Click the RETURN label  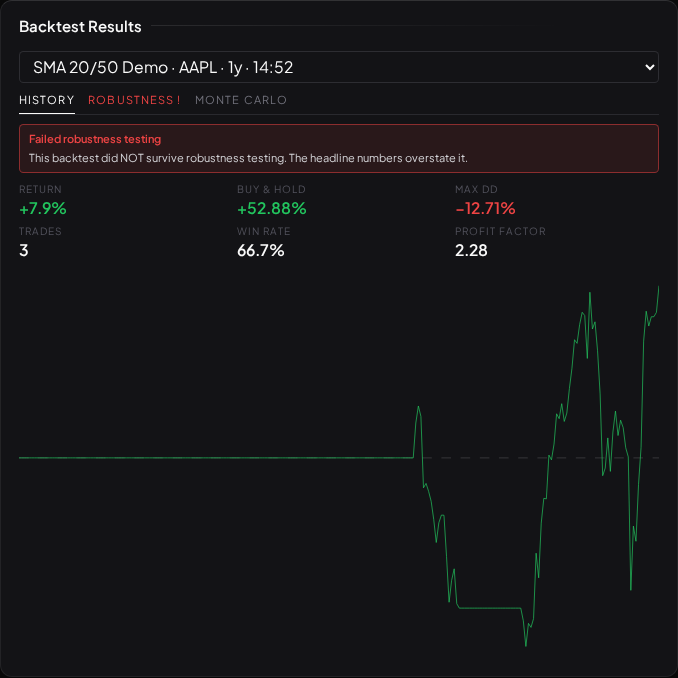tap(40, 189)
